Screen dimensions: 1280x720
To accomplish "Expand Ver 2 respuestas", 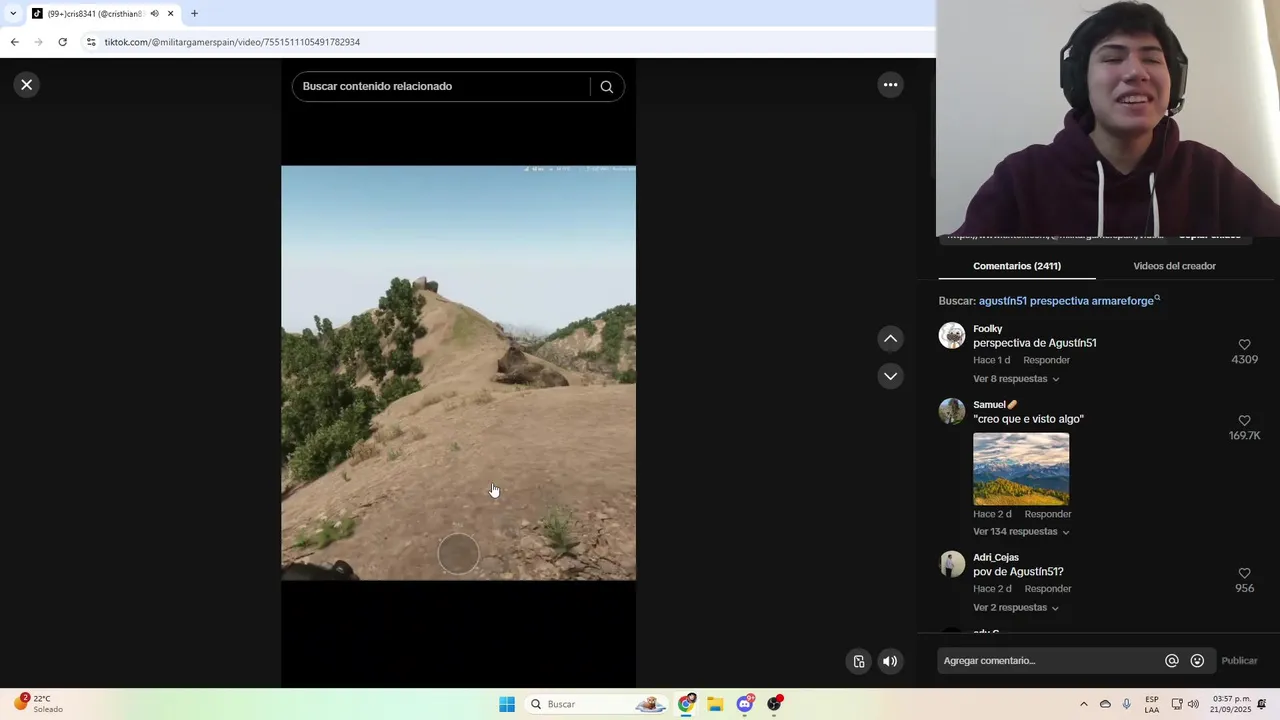I will 1016,608.
